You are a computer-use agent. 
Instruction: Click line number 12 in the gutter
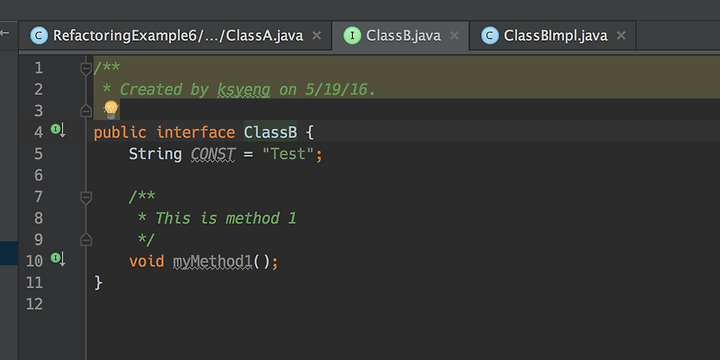[34, 304]
